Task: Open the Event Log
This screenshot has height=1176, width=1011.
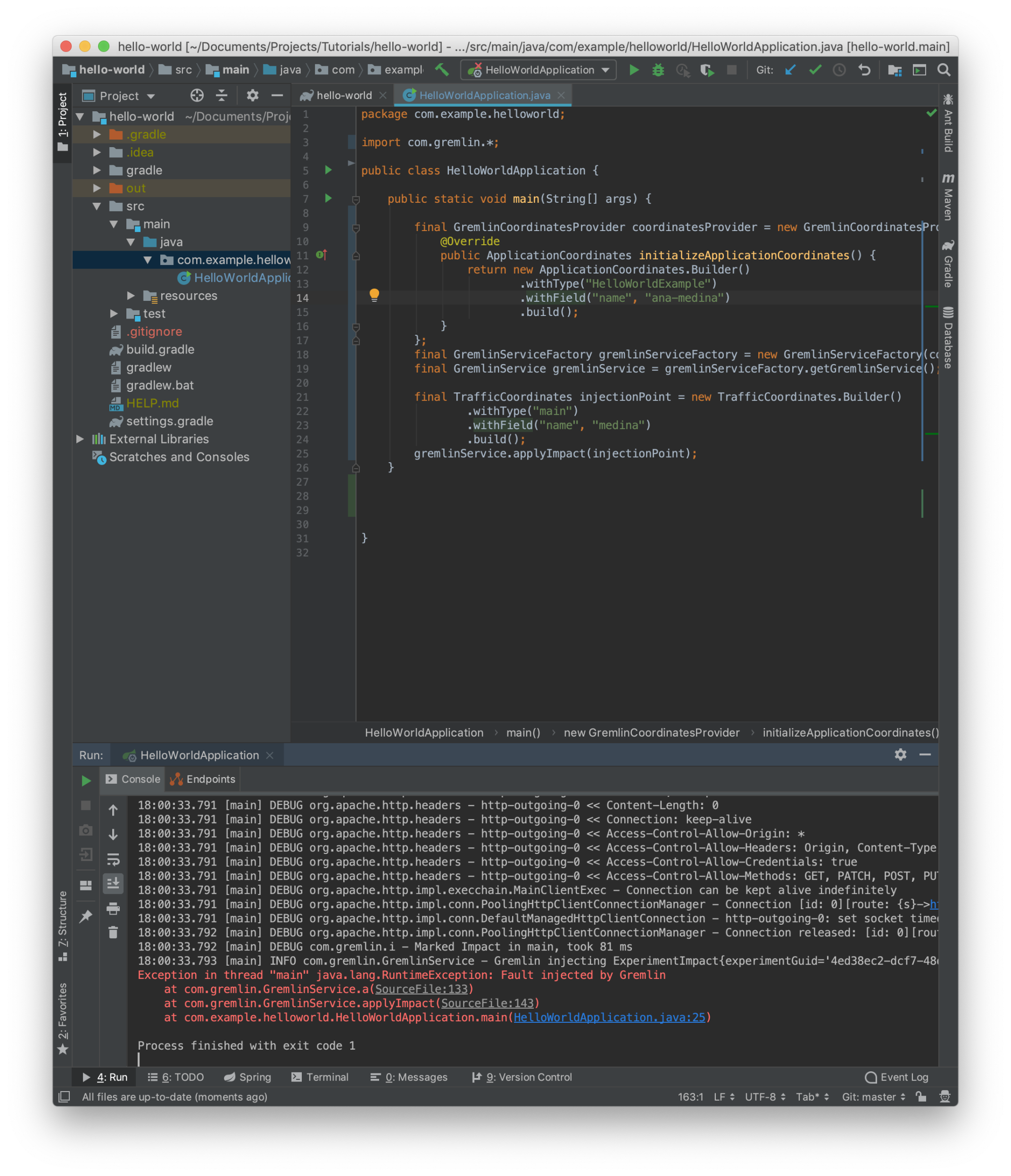Action: pyautogui.click(x=896, y=1077)
